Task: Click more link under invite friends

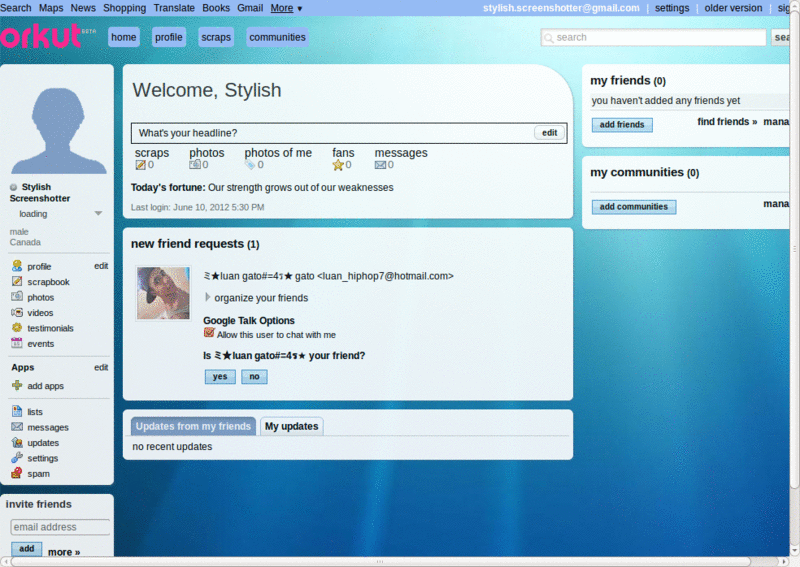Action: pyautogui.click(x=64, y=552)
